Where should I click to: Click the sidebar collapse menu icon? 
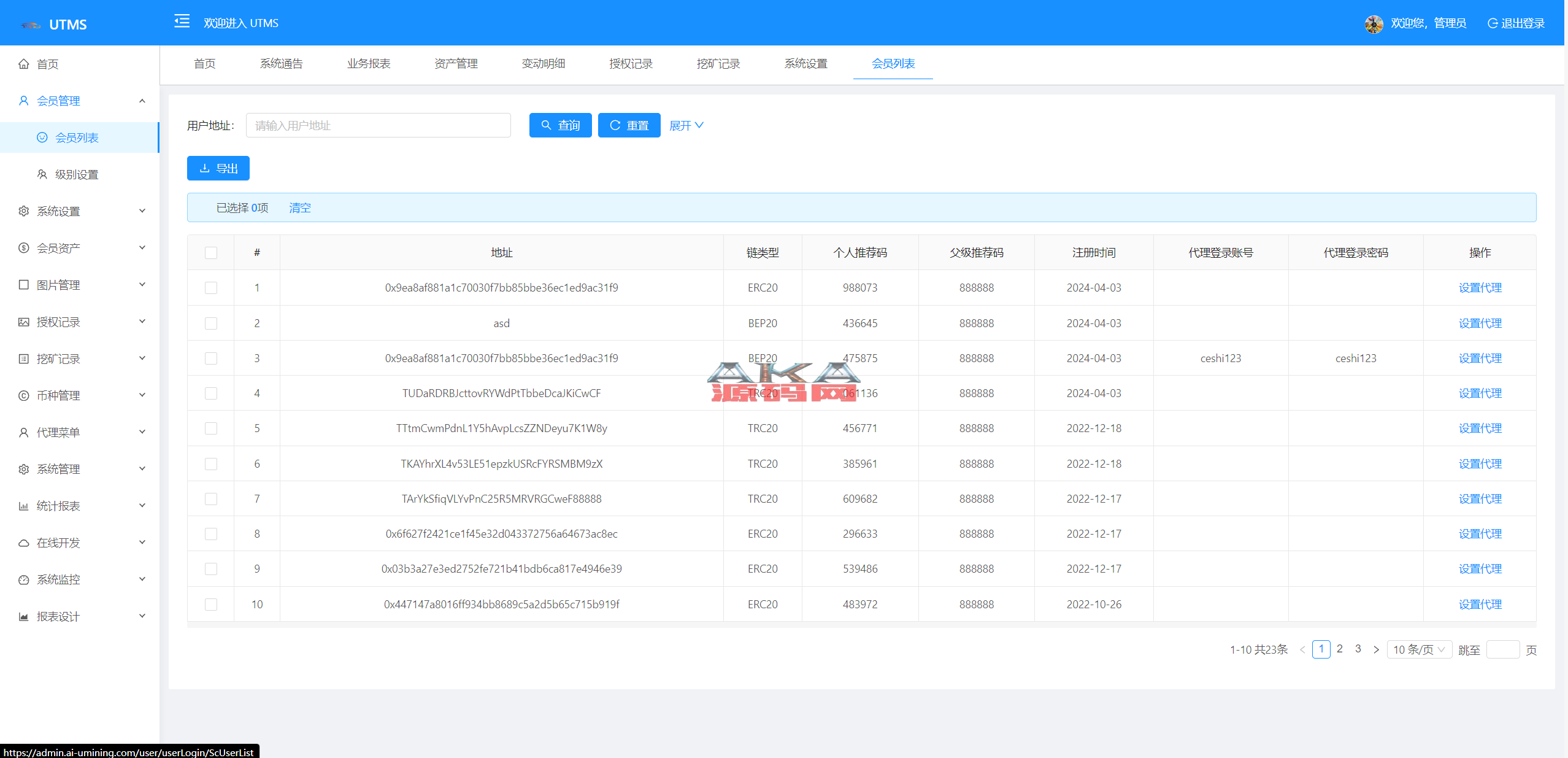(x=182, y=22)
